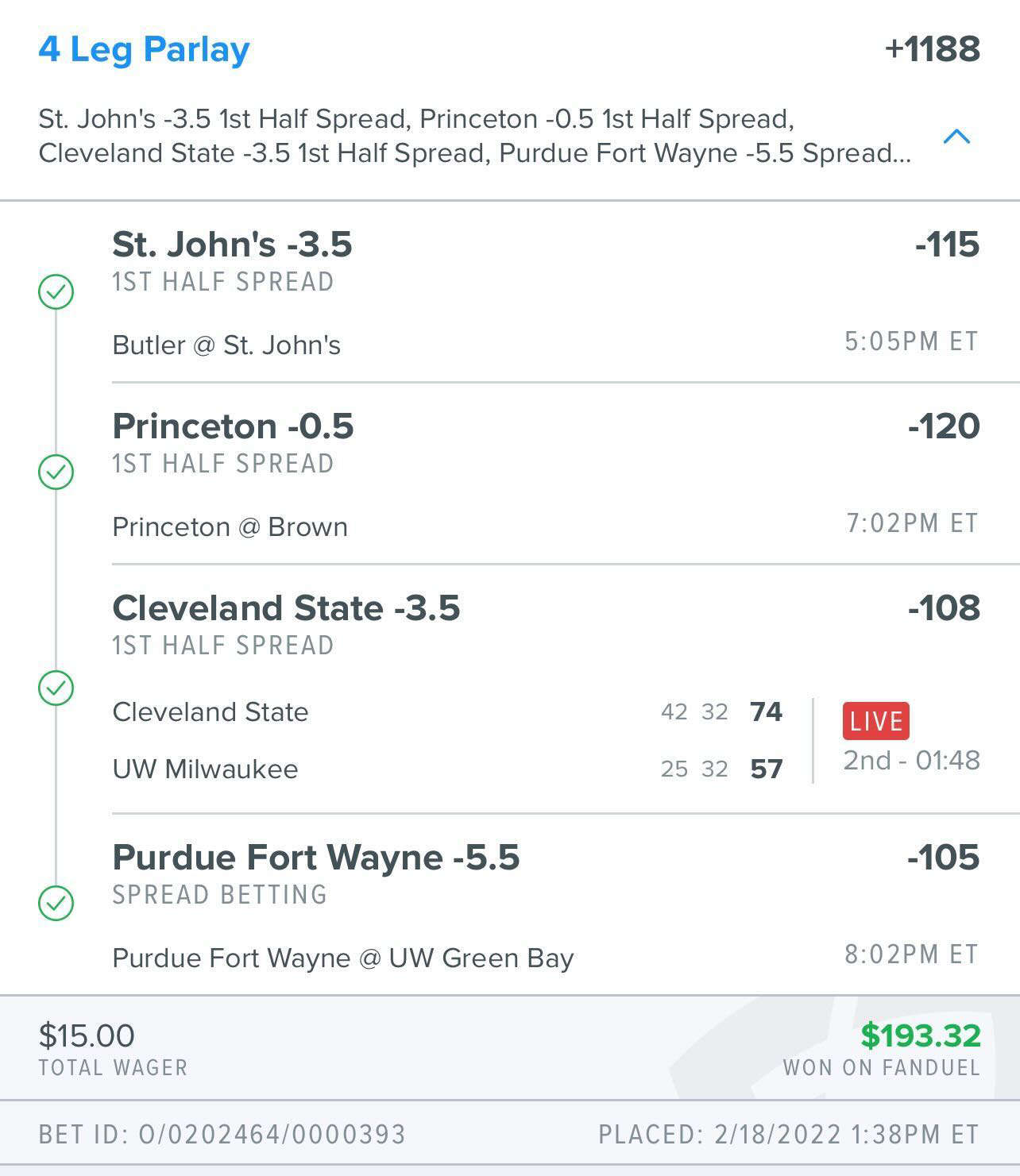Select the Princeton -0.5 leg heading
This screenshot has height=1176, width=1020.
click(233, 426)
